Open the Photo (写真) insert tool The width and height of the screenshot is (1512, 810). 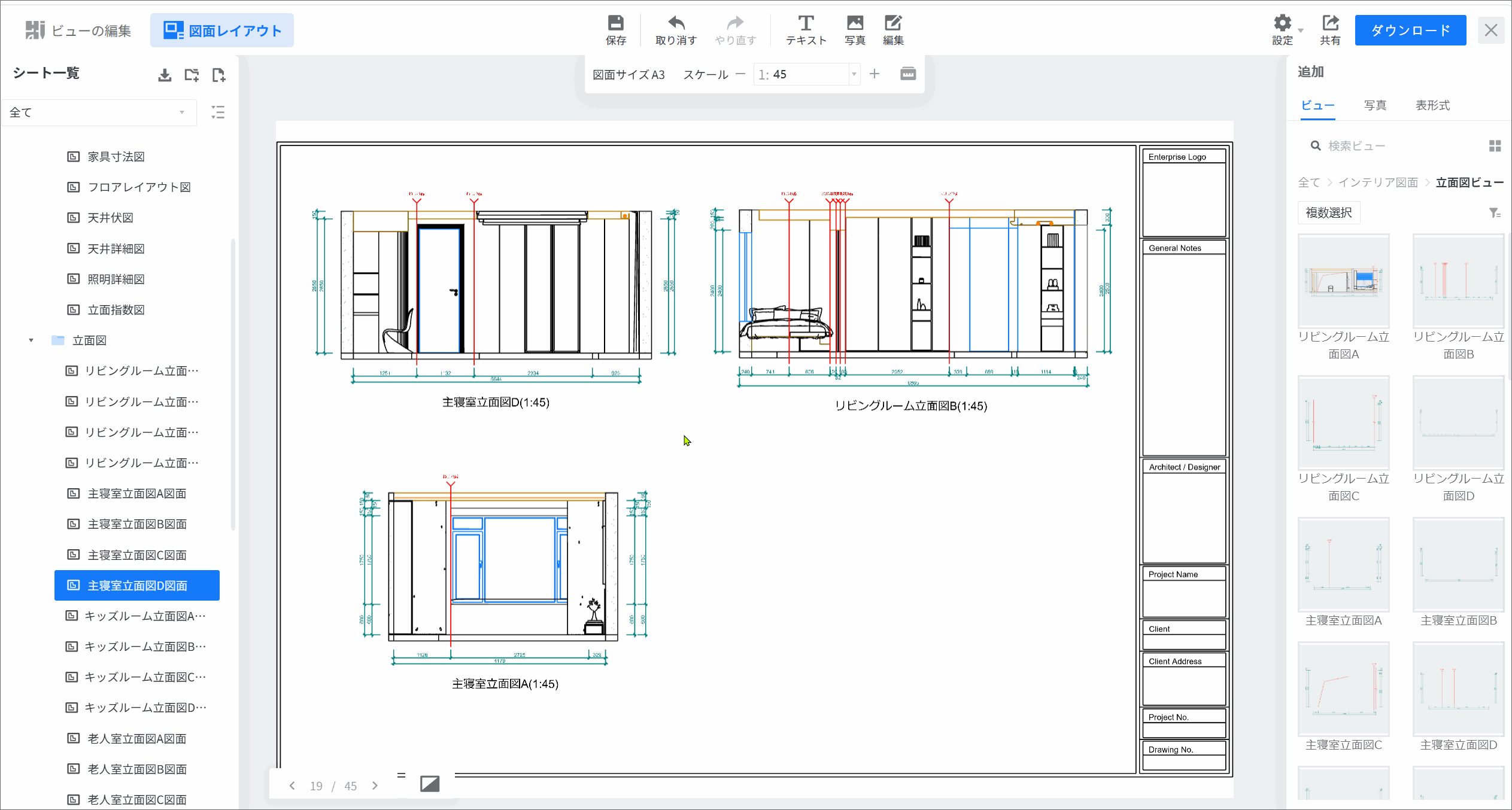point(855,30)
